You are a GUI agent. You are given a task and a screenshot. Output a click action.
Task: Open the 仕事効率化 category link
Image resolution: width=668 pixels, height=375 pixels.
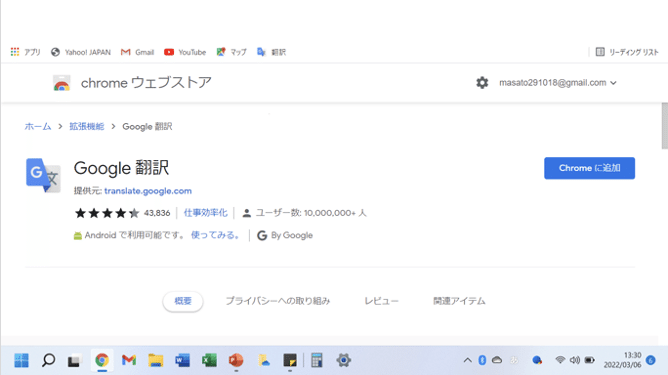(205, 213)
